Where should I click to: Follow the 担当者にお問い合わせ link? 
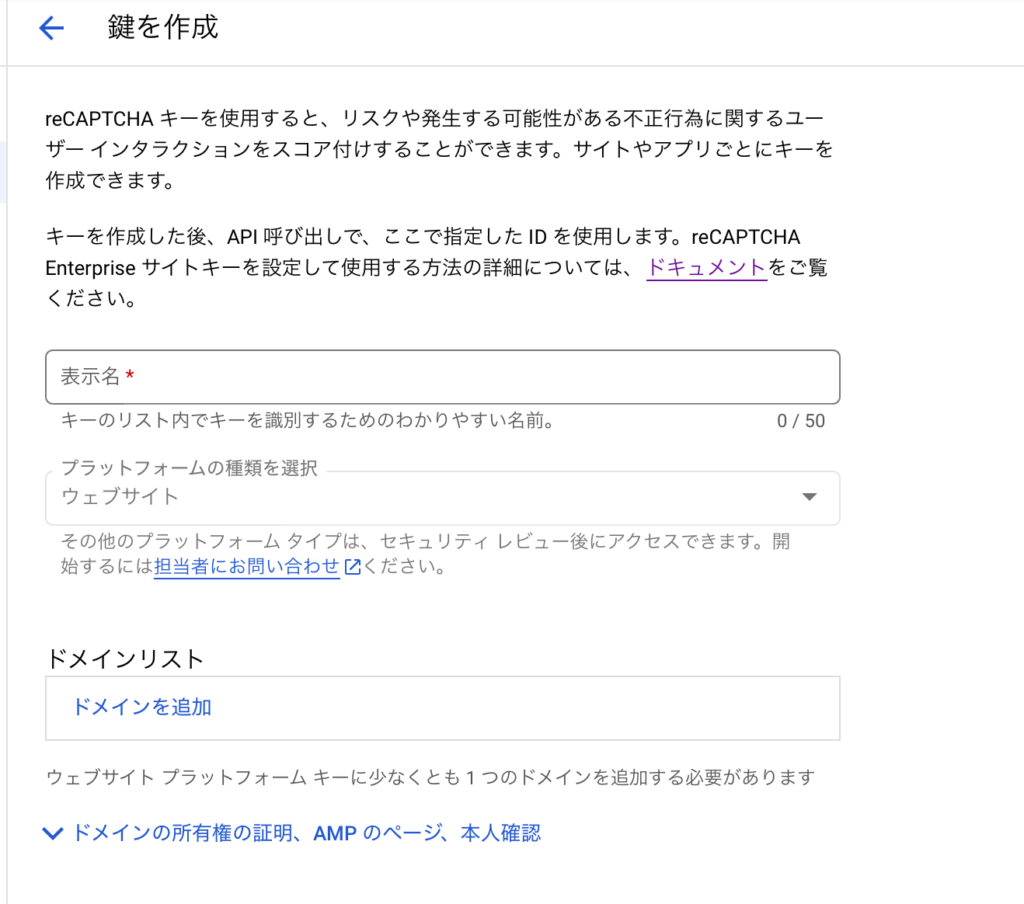pyautogui.click(x=246, y=567)
